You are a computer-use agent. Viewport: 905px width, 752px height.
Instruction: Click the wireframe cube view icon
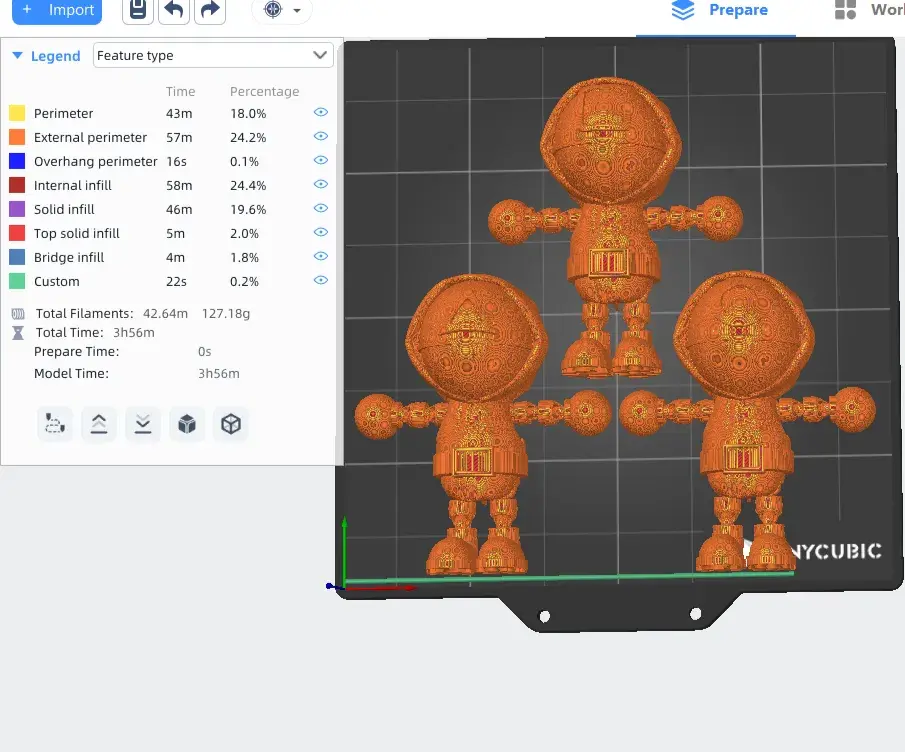pos(231,424)
